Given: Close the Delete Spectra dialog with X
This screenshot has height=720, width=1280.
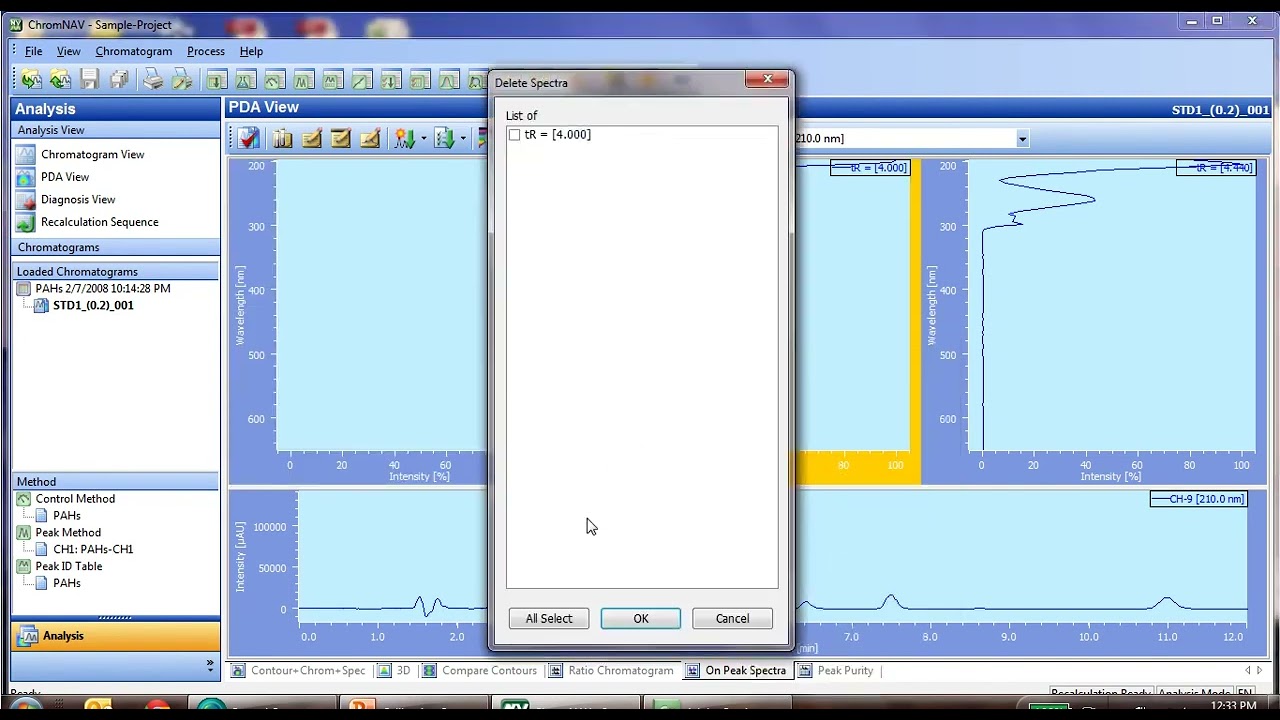Looking at the screenshot, I should 768,80.
